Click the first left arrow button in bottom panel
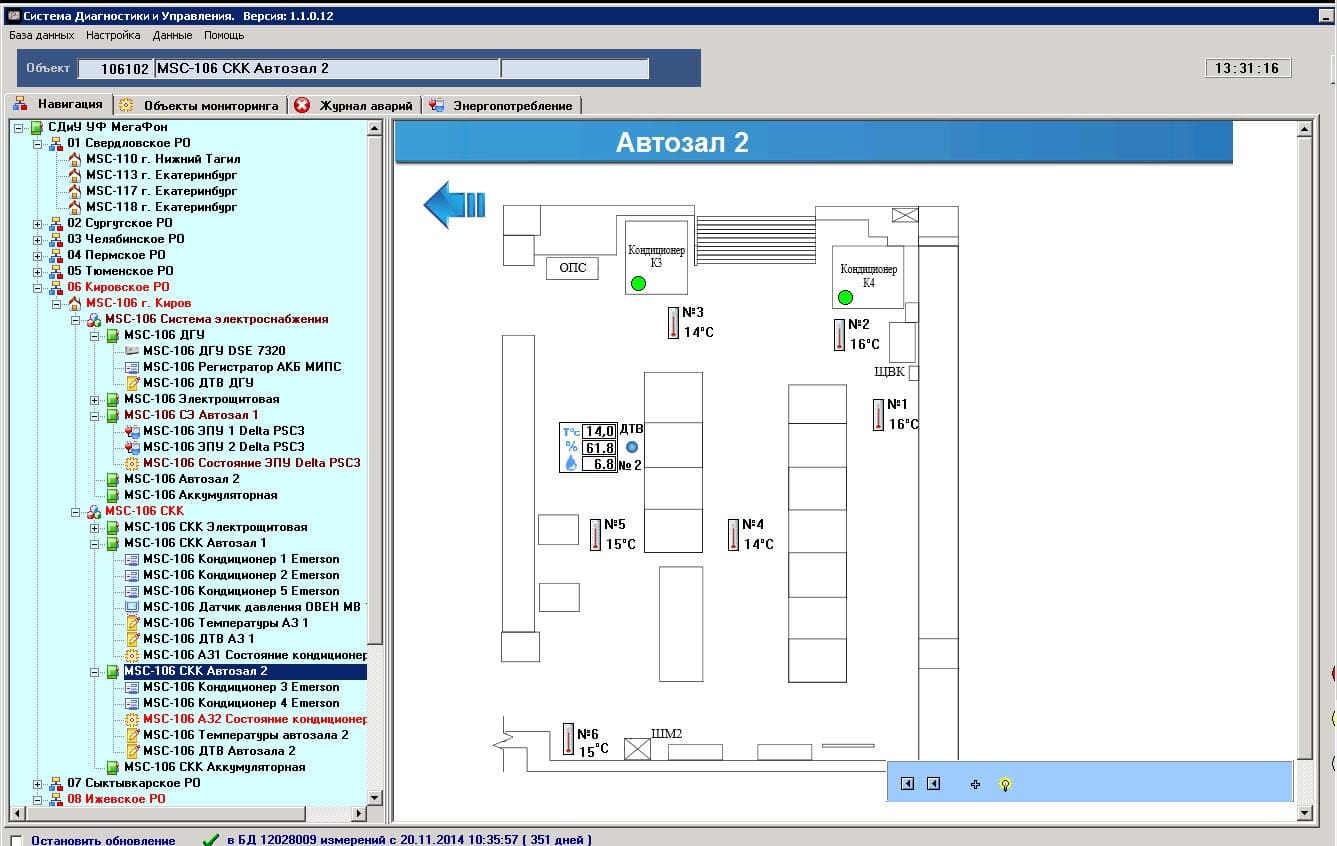 click(x=907, y=784)
